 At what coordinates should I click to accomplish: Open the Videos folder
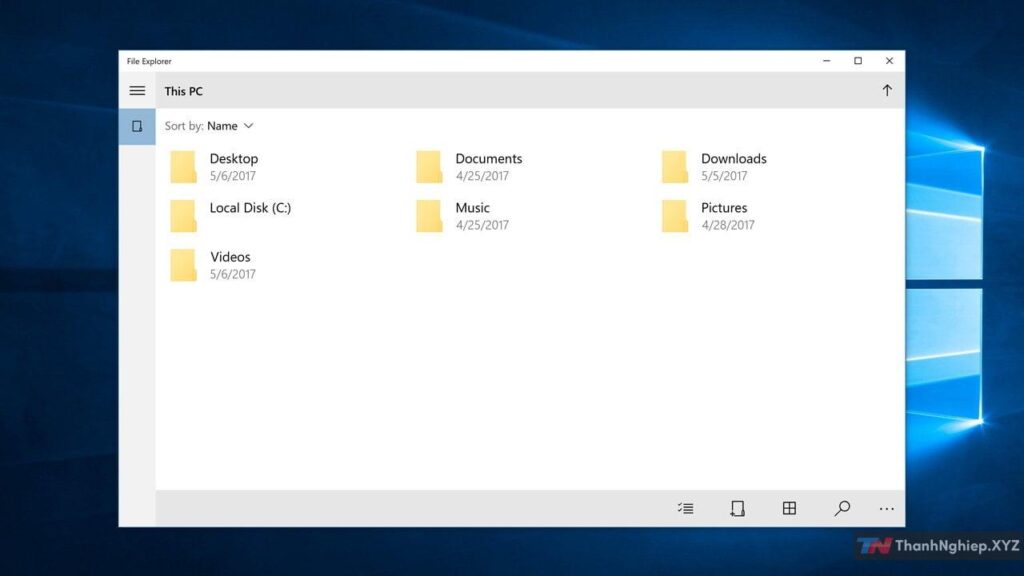coord(230,256)
